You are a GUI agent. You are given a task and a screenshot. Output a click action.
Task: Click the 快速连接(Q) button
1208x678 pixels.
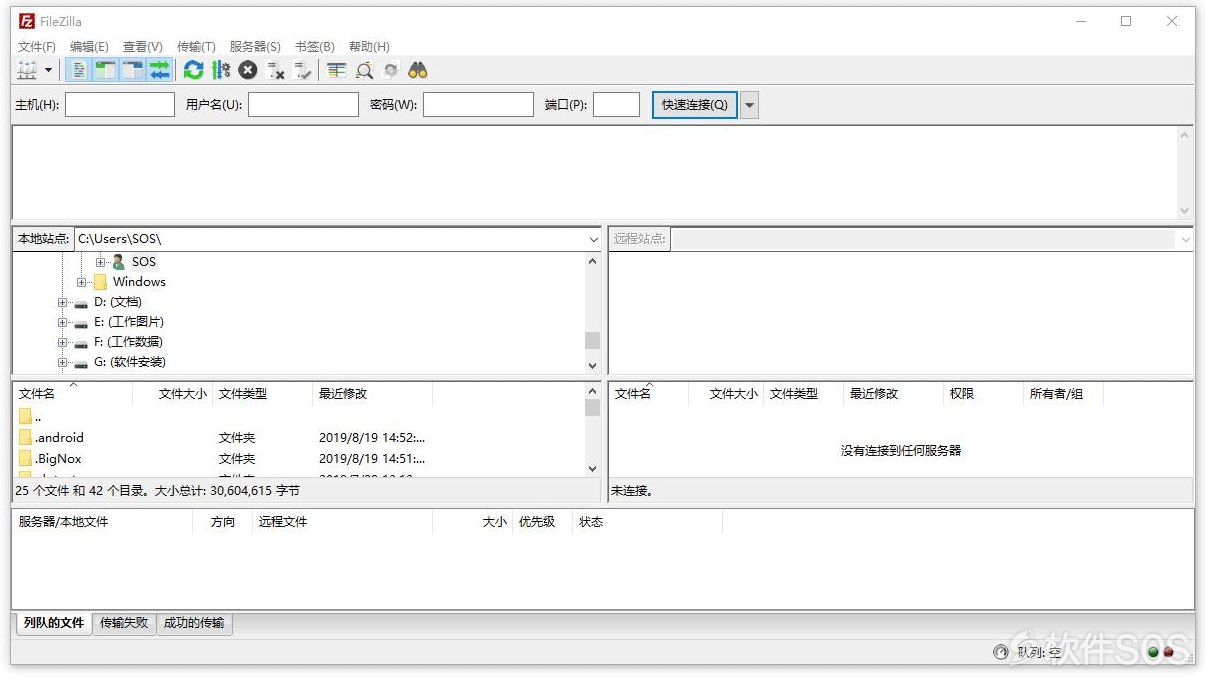click(x=695, y=105)
